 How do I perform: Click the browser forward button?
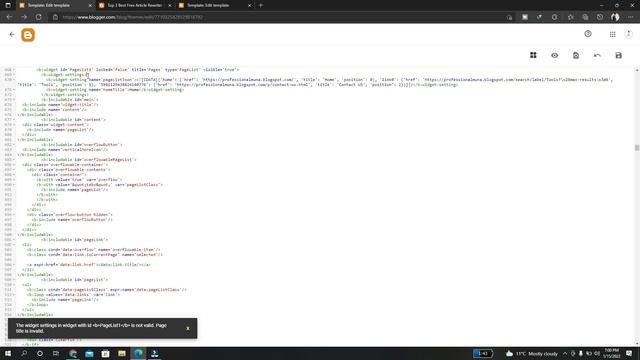coord(24,17)
